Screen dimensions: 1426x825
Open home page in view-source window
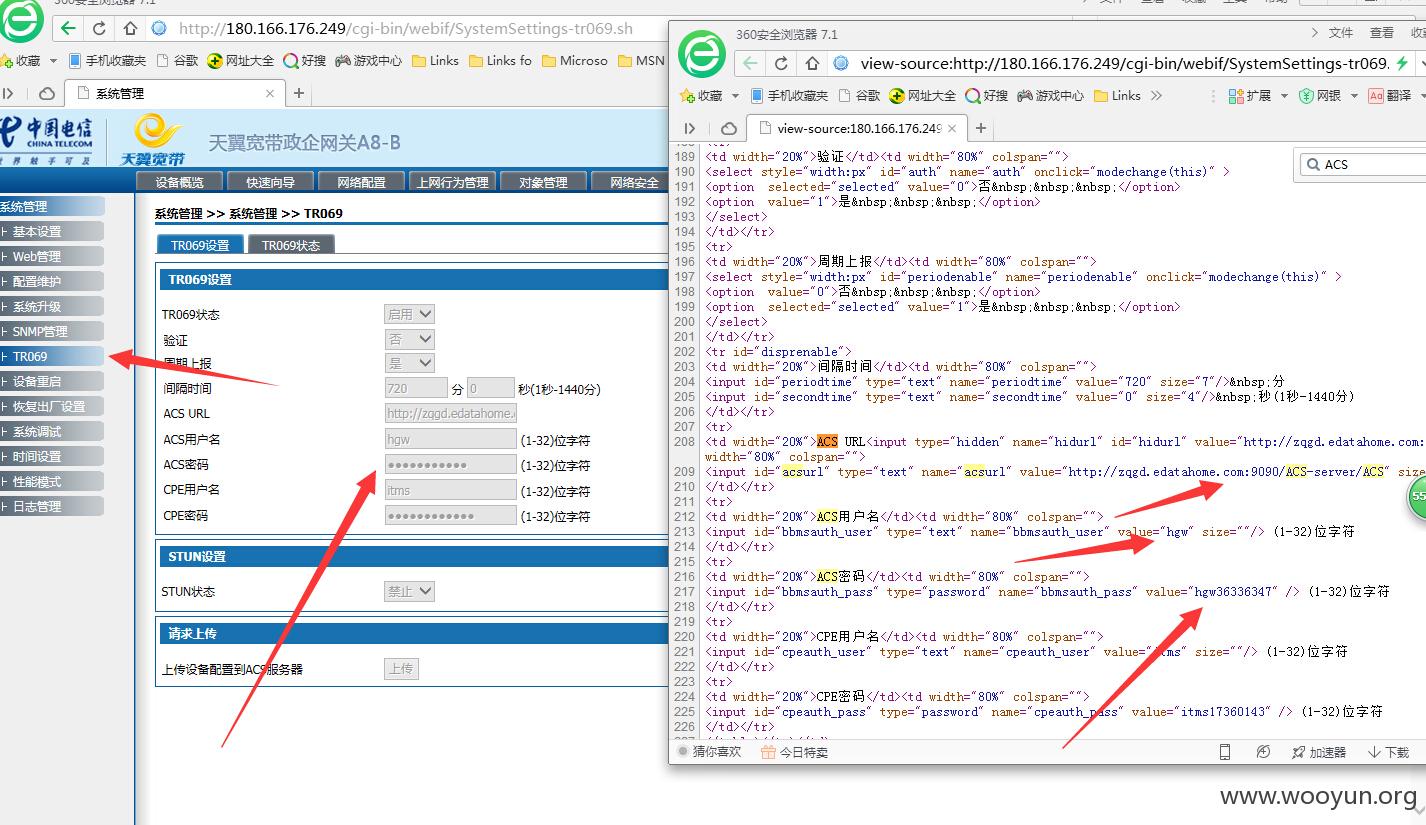813,63
